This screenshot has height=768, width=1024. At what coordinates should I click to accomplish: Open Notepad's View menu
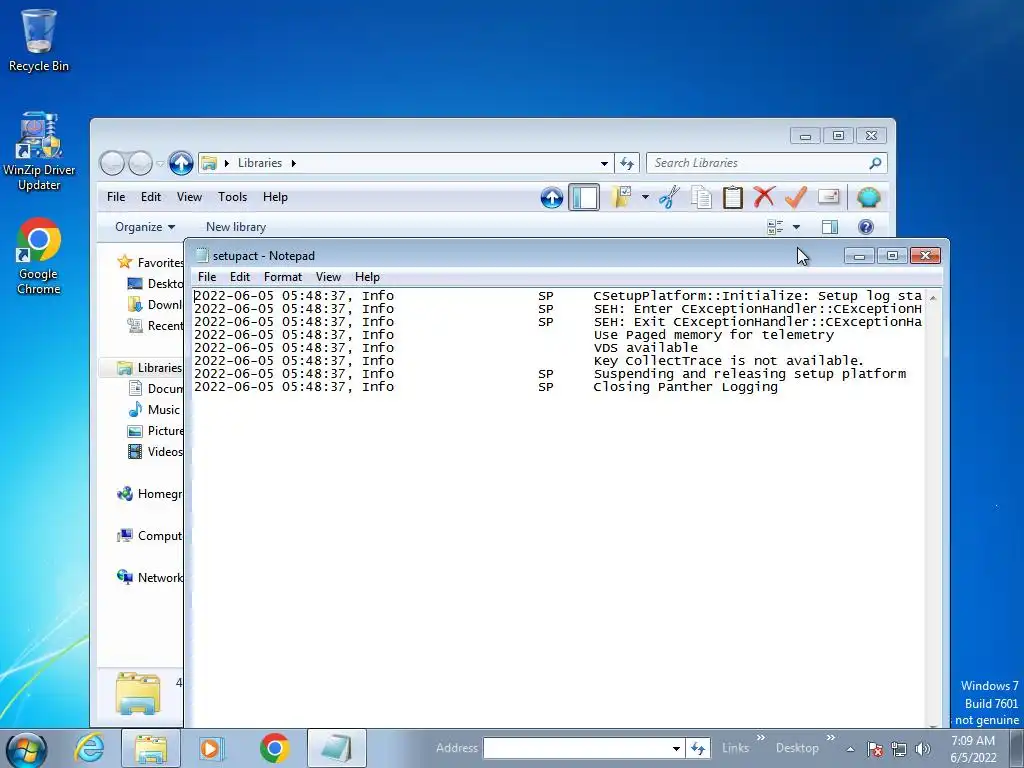328,277
